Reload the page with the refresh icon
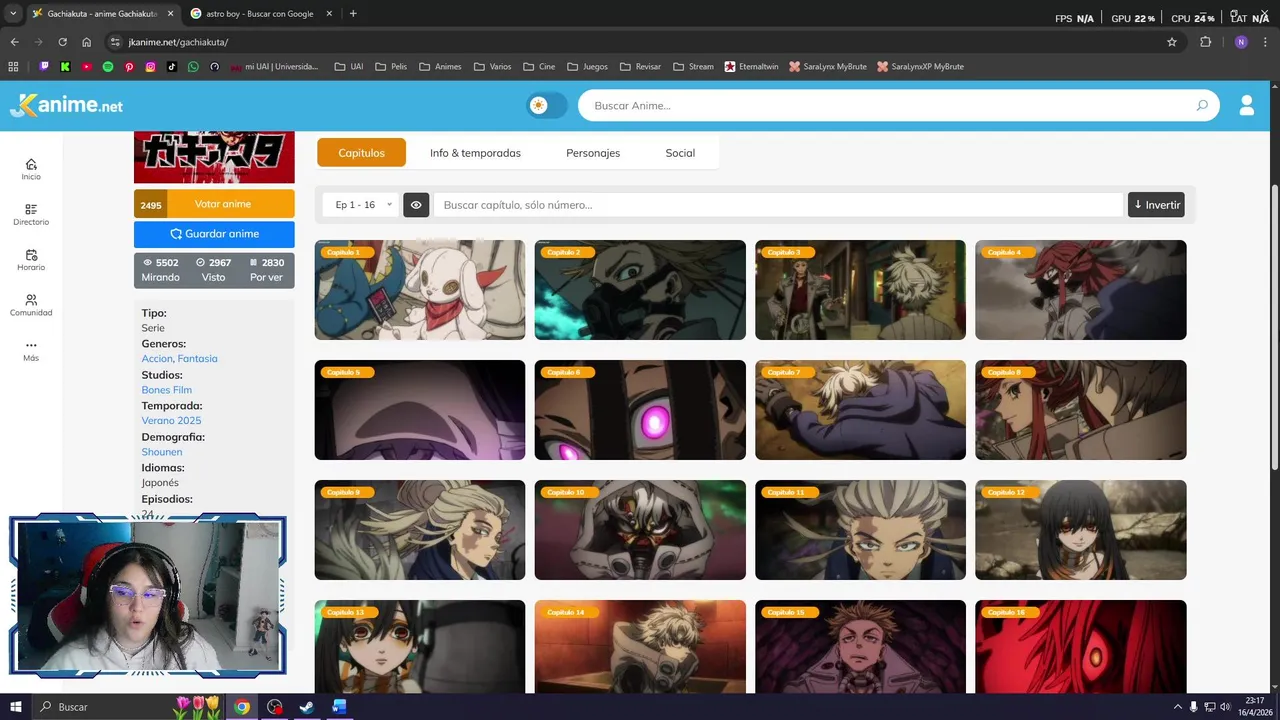The image size is (1280, 720). [62, 42]
